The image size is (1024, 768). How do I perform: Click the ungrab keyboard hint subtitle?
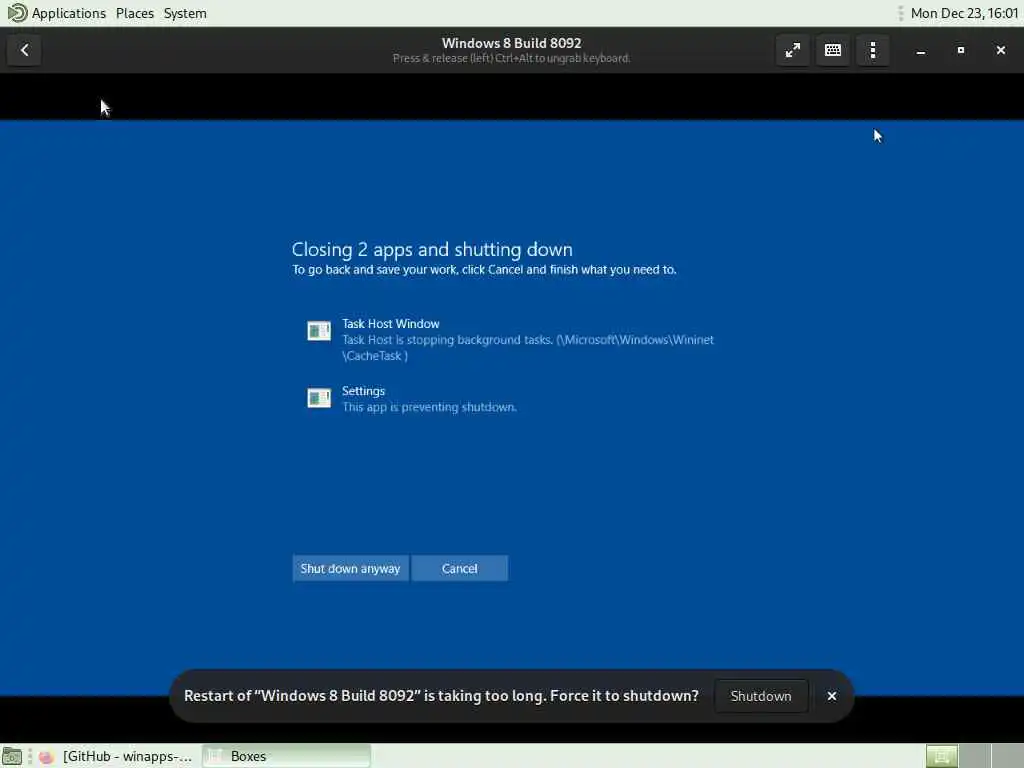(x=511, y=58)
